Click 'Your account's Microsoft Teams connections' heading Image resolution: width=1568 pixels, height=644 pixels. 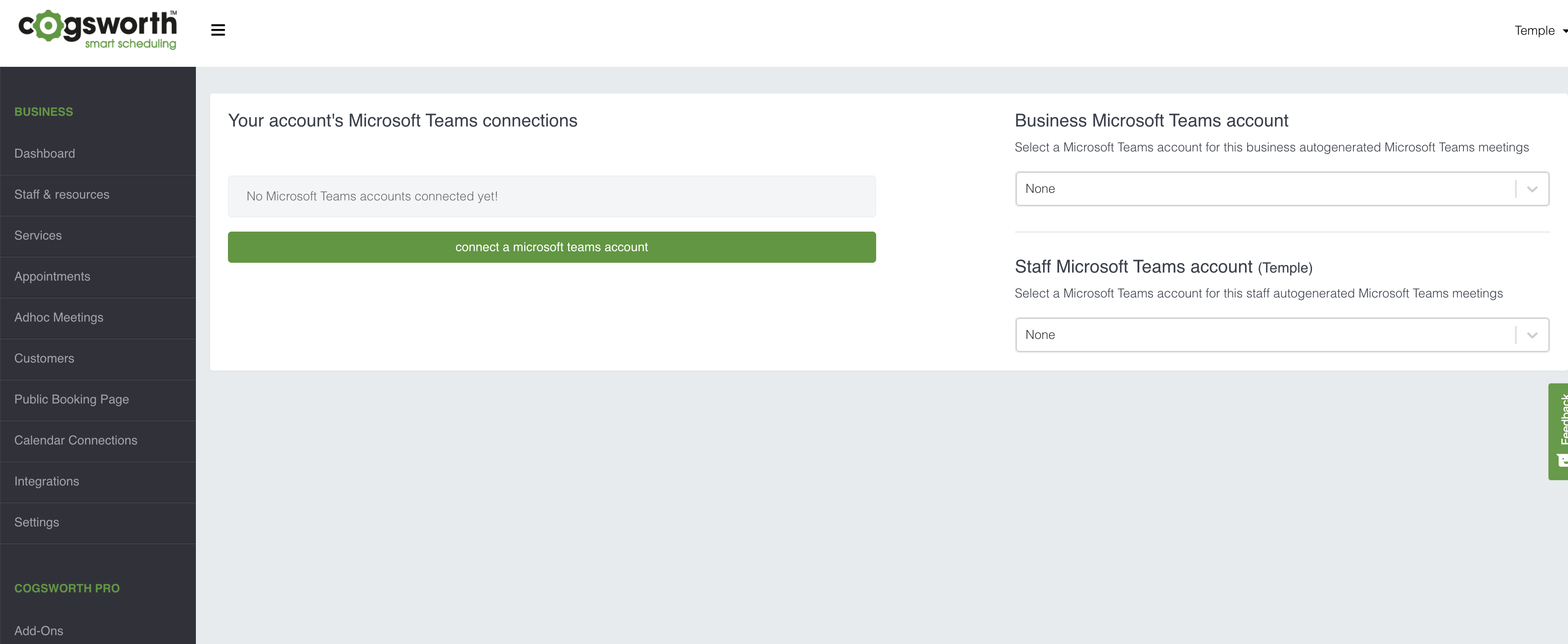coord(402,121)
